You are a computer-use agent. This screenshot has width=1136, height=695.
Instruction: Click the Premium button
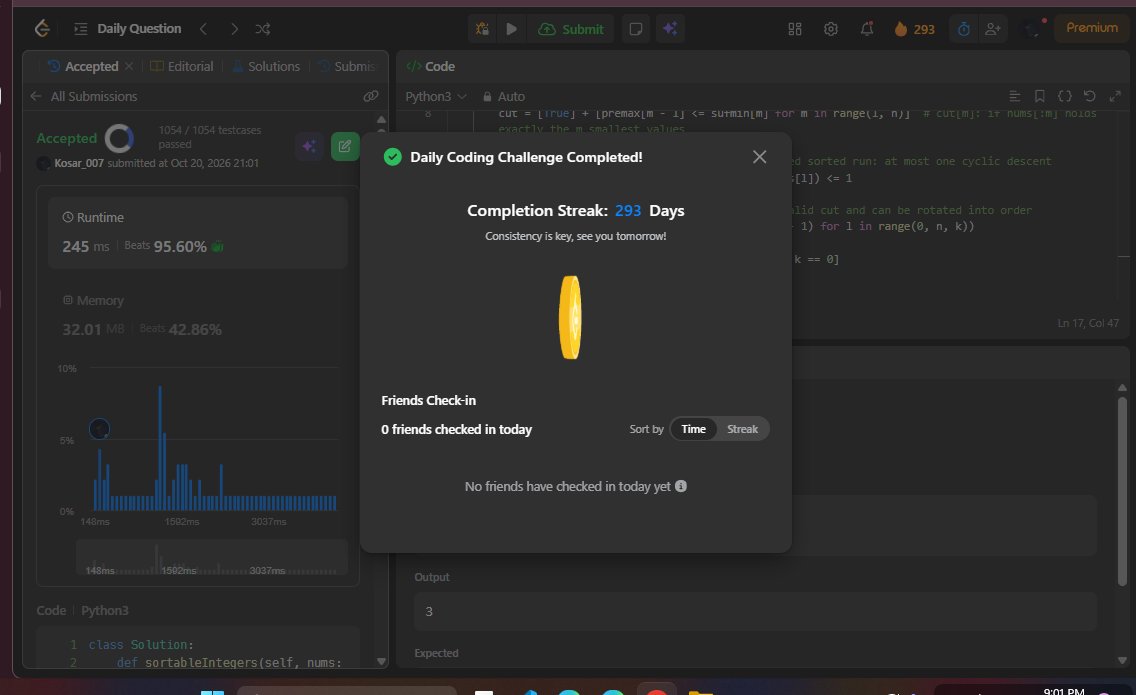pos(1092,28)
